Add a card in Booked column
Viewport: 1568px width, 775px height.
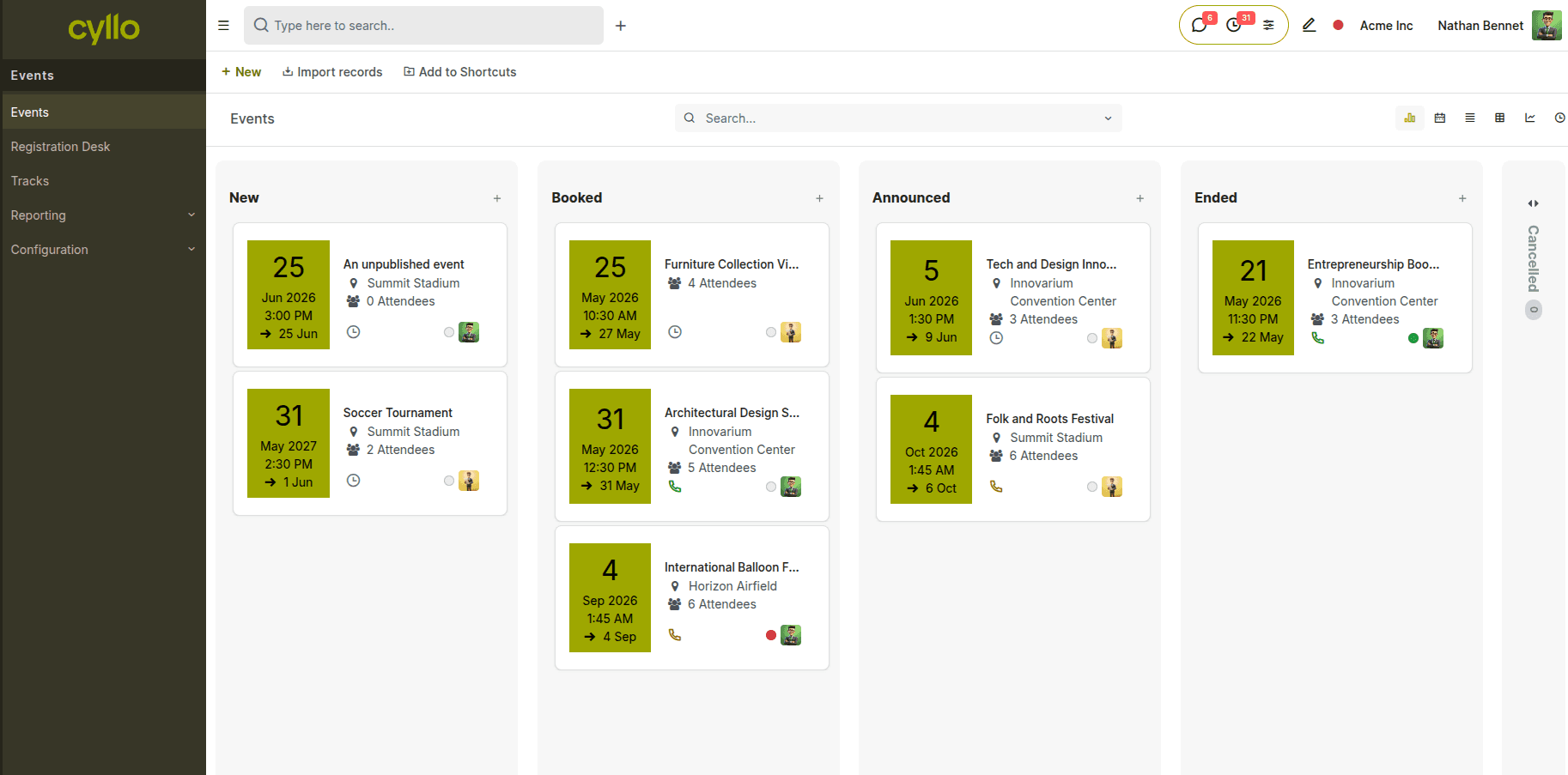[x=819, y=198]
